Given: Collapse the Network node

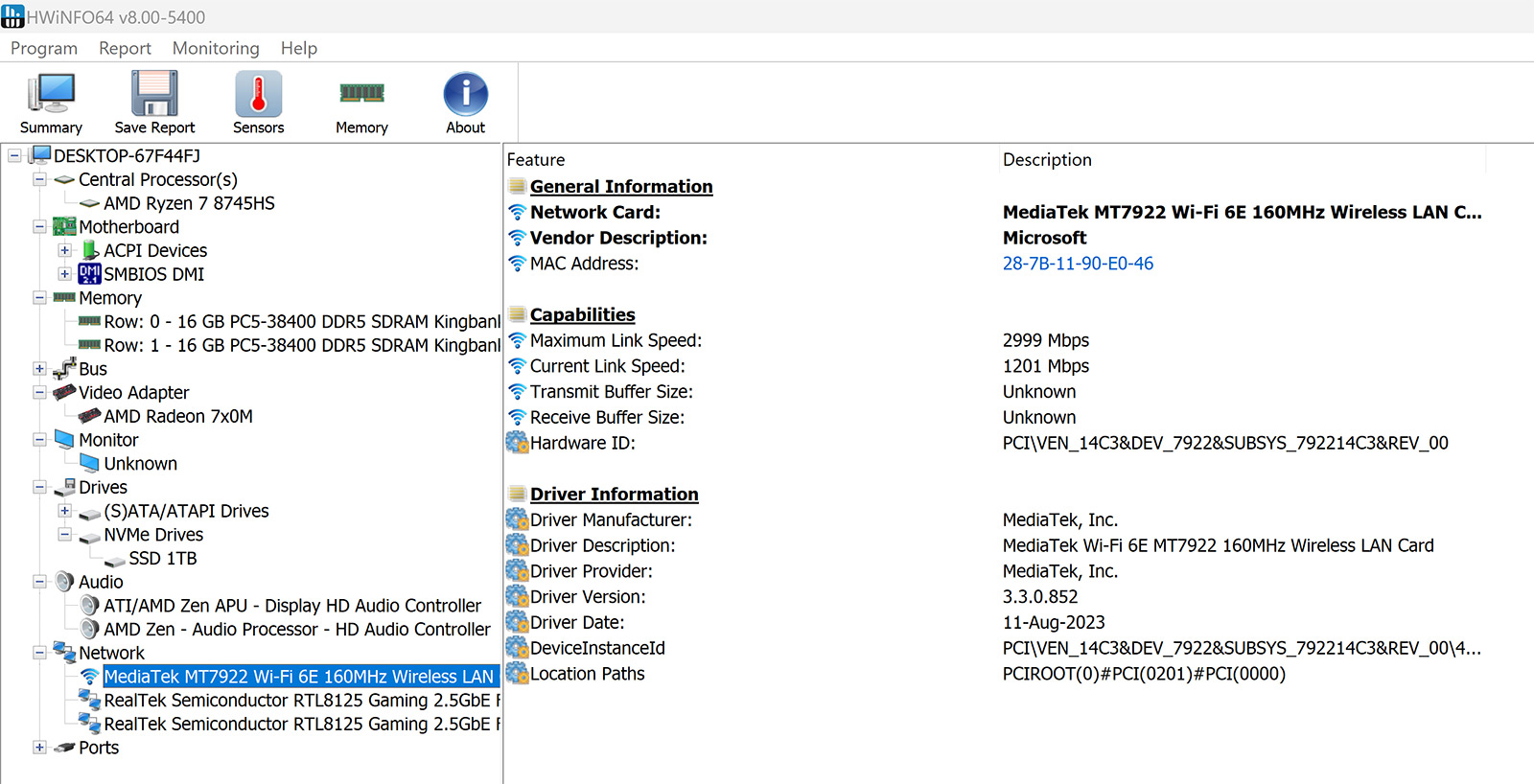Looking at the screenshot, I should tap(39, 653).
